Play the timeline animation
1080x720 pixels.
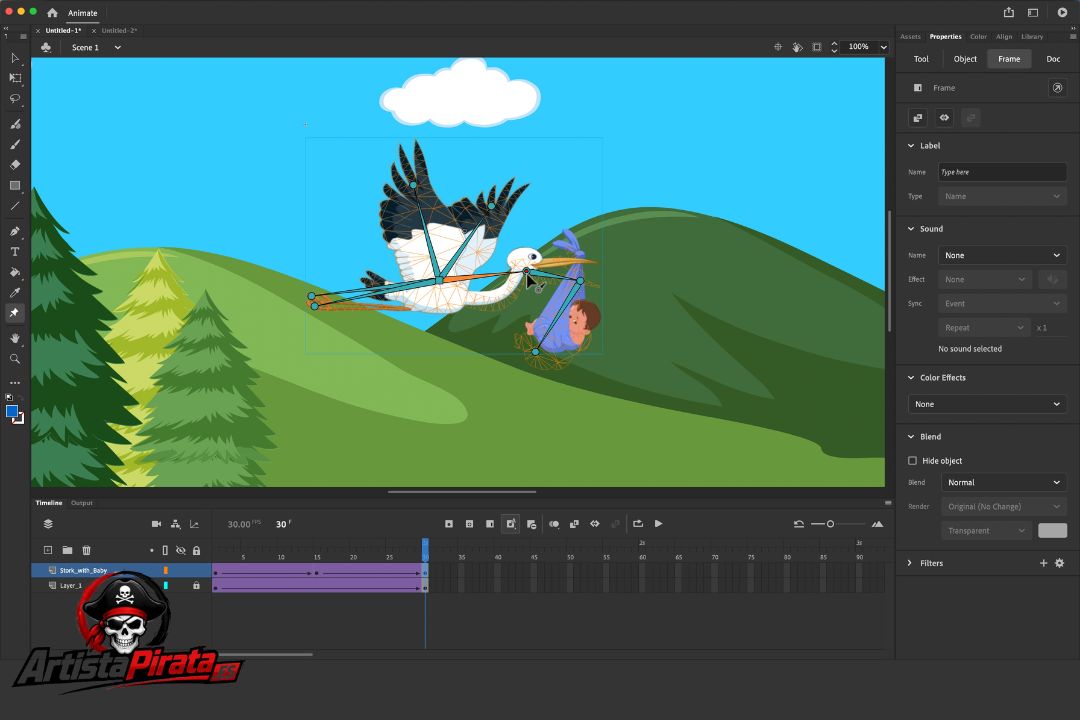(658, 524)
